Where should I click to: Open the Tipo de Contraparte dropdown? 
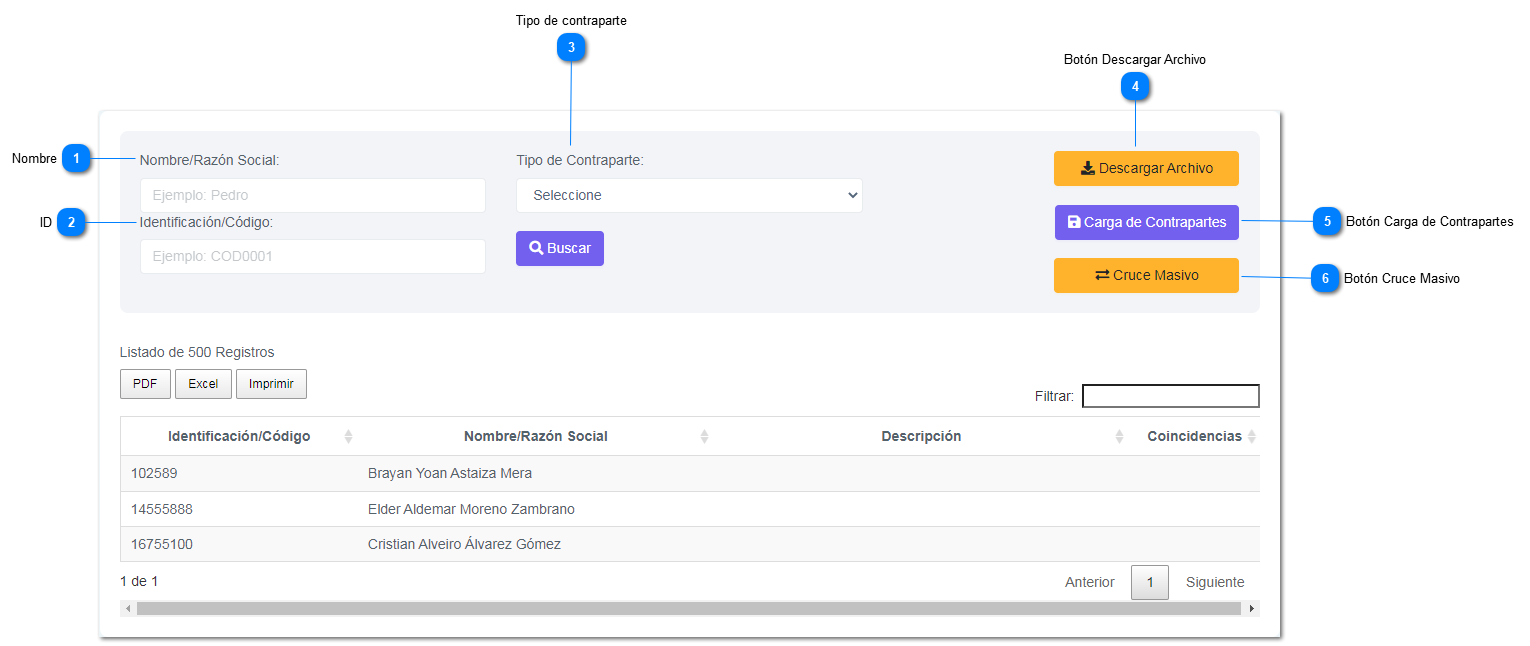[689, 196]
